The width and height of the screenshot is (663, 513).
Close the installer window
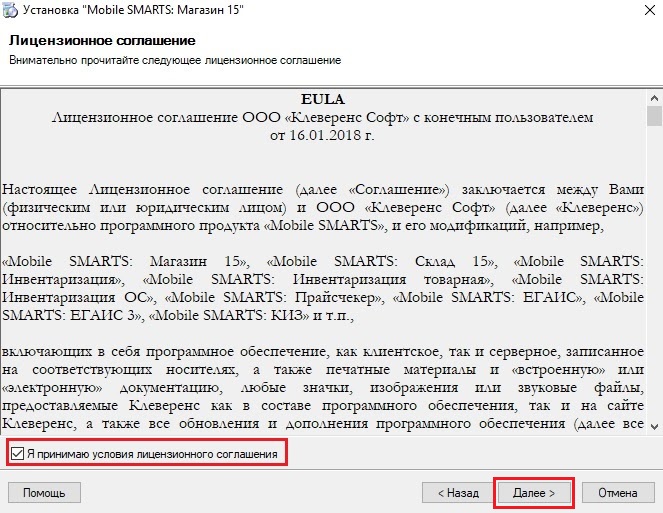click(x=649, y=10)
